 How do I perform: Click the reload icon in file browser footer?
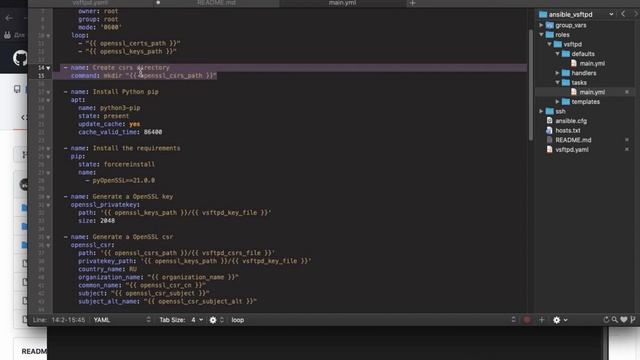(x=606, y=320)
